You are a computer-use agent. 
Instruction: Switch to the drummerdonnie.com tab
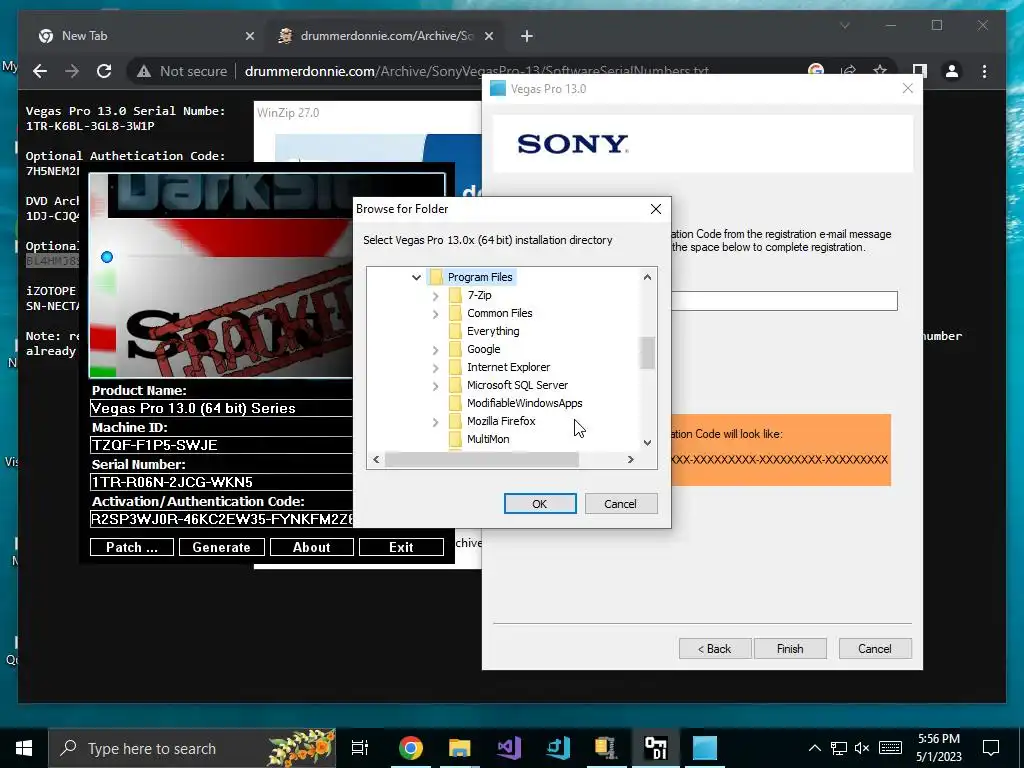click(x=385, y=36)
